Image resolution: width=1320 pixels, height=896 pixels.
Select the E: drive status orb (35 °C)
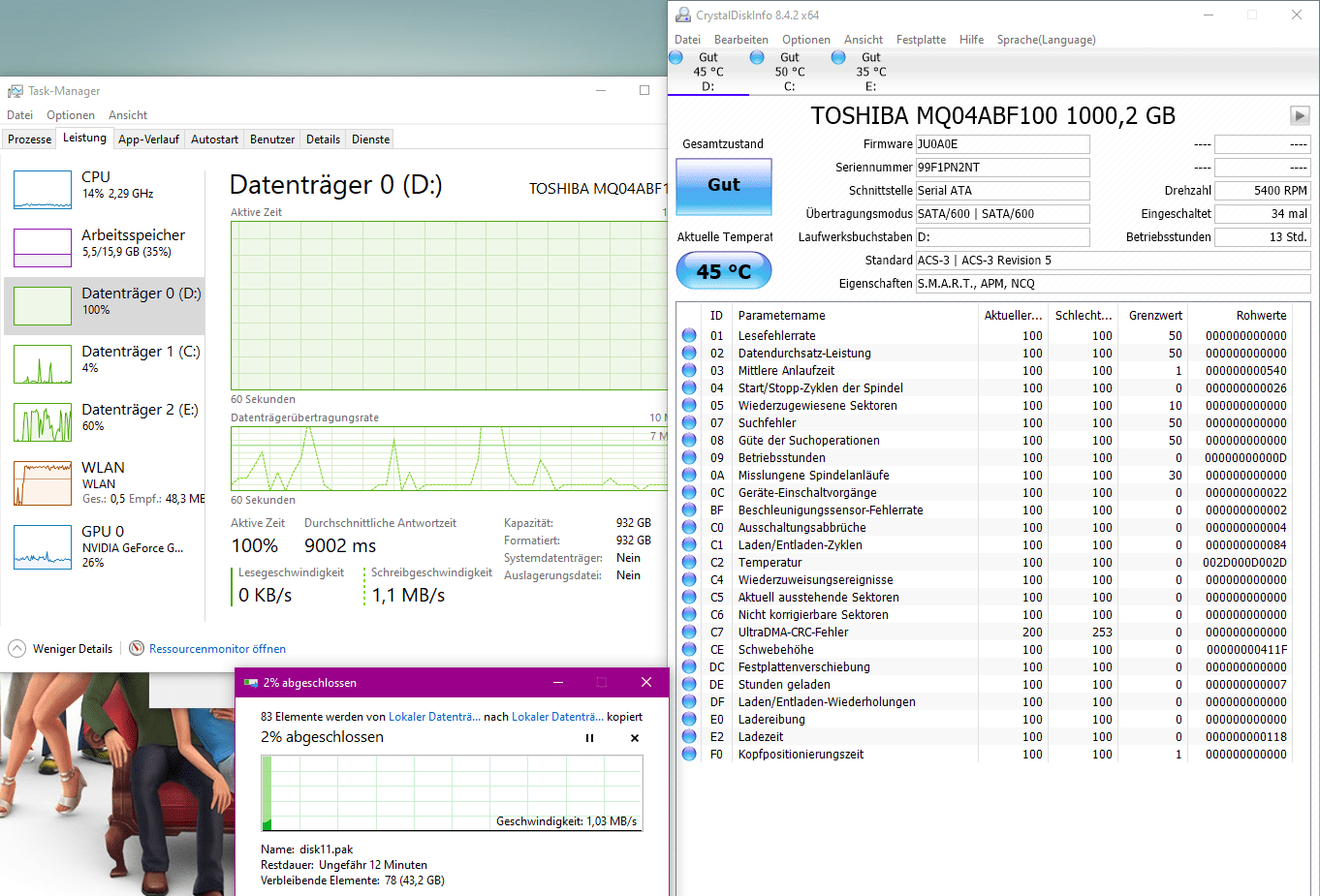[x=838, y=57]
